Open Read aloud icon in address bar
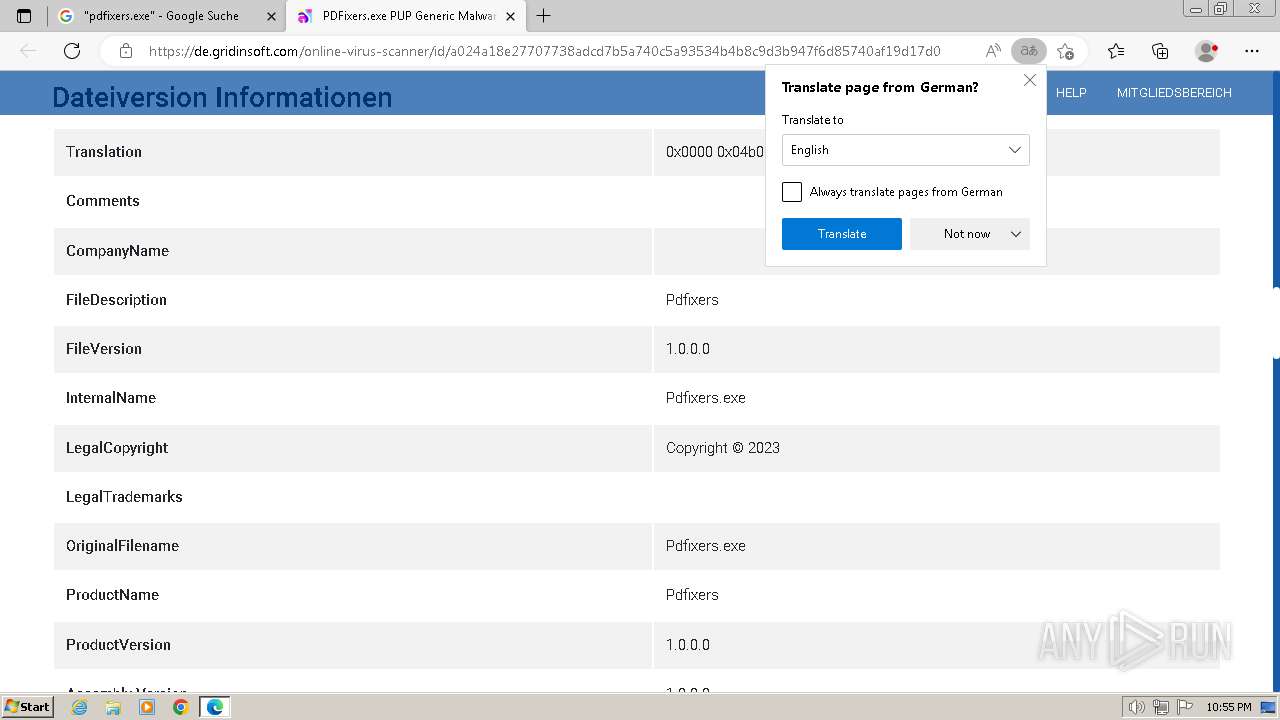 coord(993,51)
